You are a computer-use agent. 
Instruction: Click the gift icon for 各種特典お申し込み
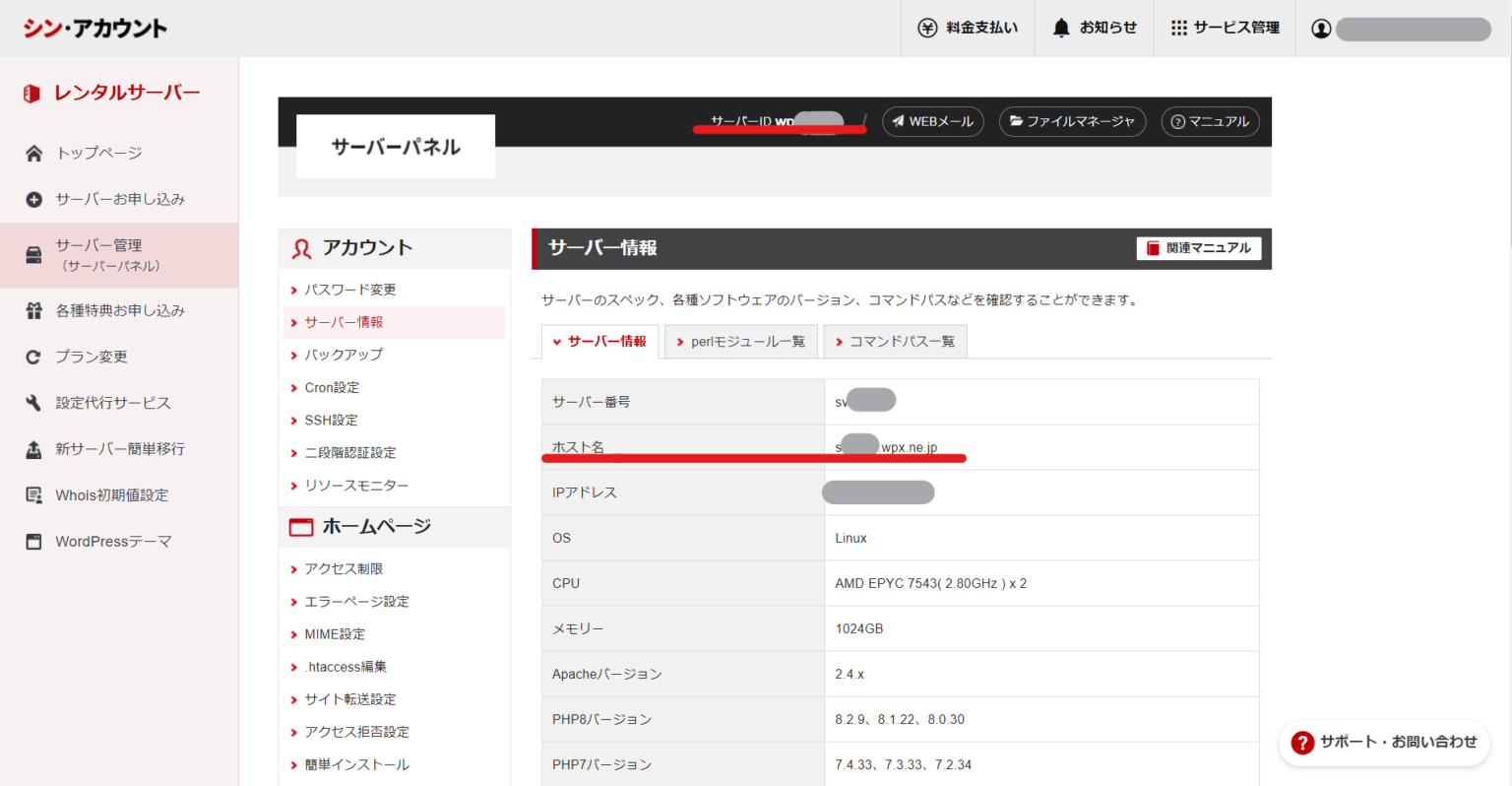click(x=33, y=310)
